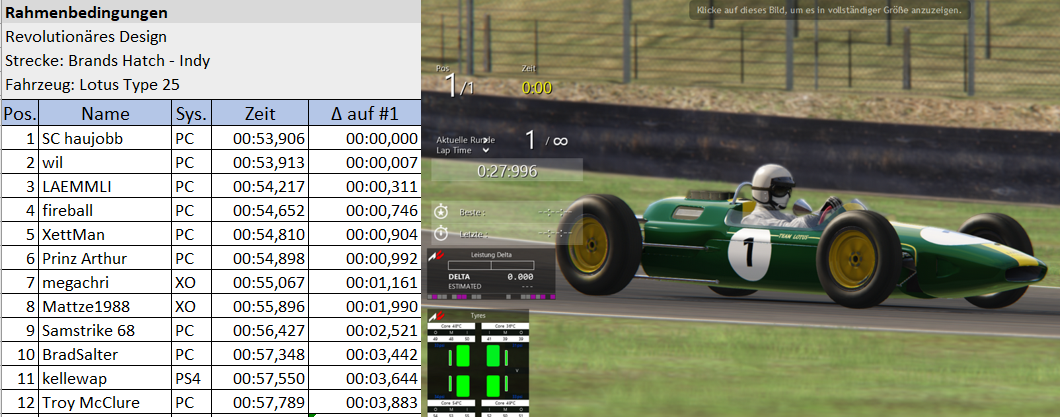1060x417 pixels.
Task: Click the Fahrzeug: Lotus Type 25 cell
Action: click(x=210, y=85)
